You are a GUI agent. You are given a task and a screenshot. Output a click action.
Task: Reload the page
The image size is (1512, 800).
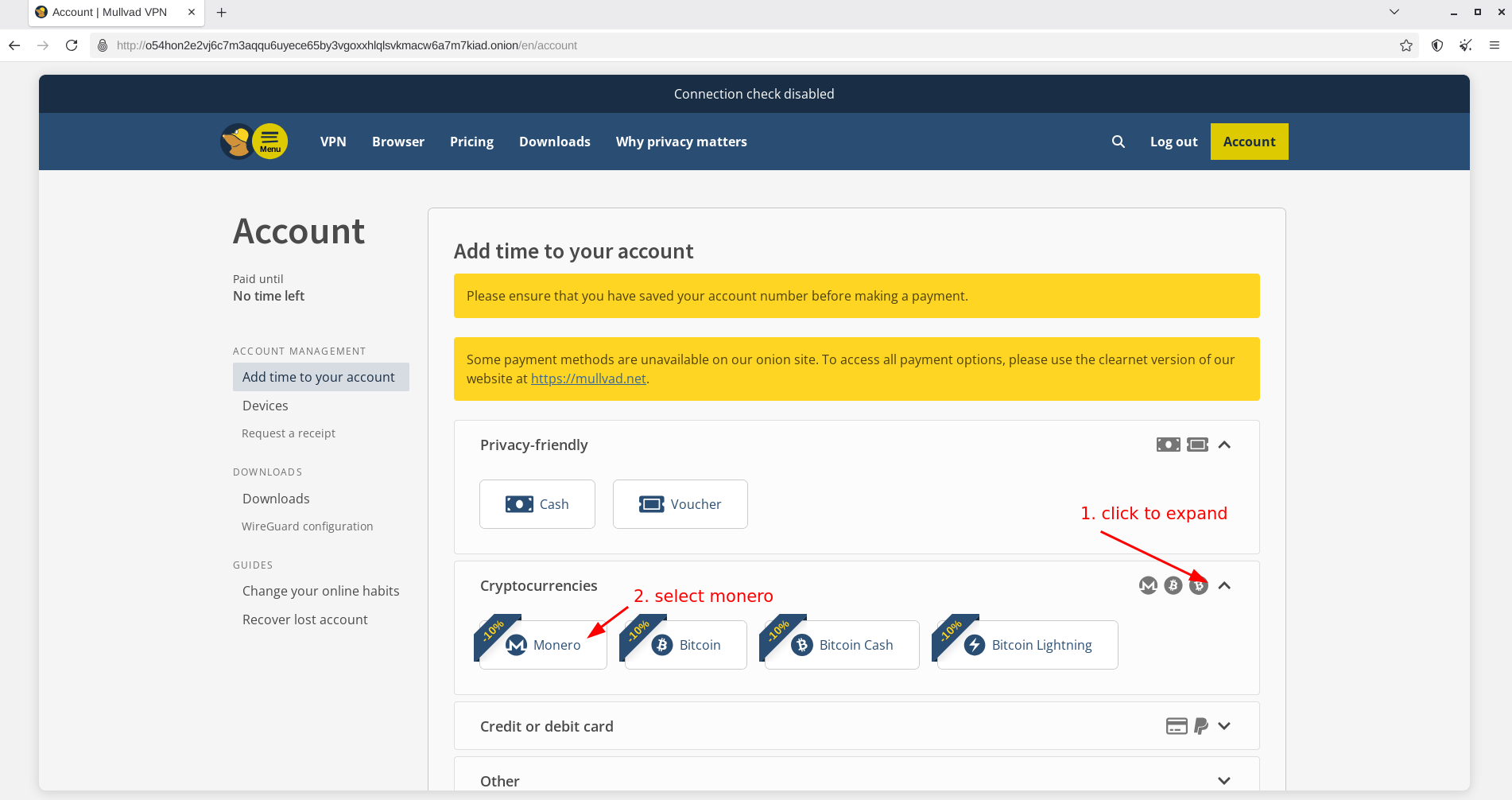coord(72,45)
